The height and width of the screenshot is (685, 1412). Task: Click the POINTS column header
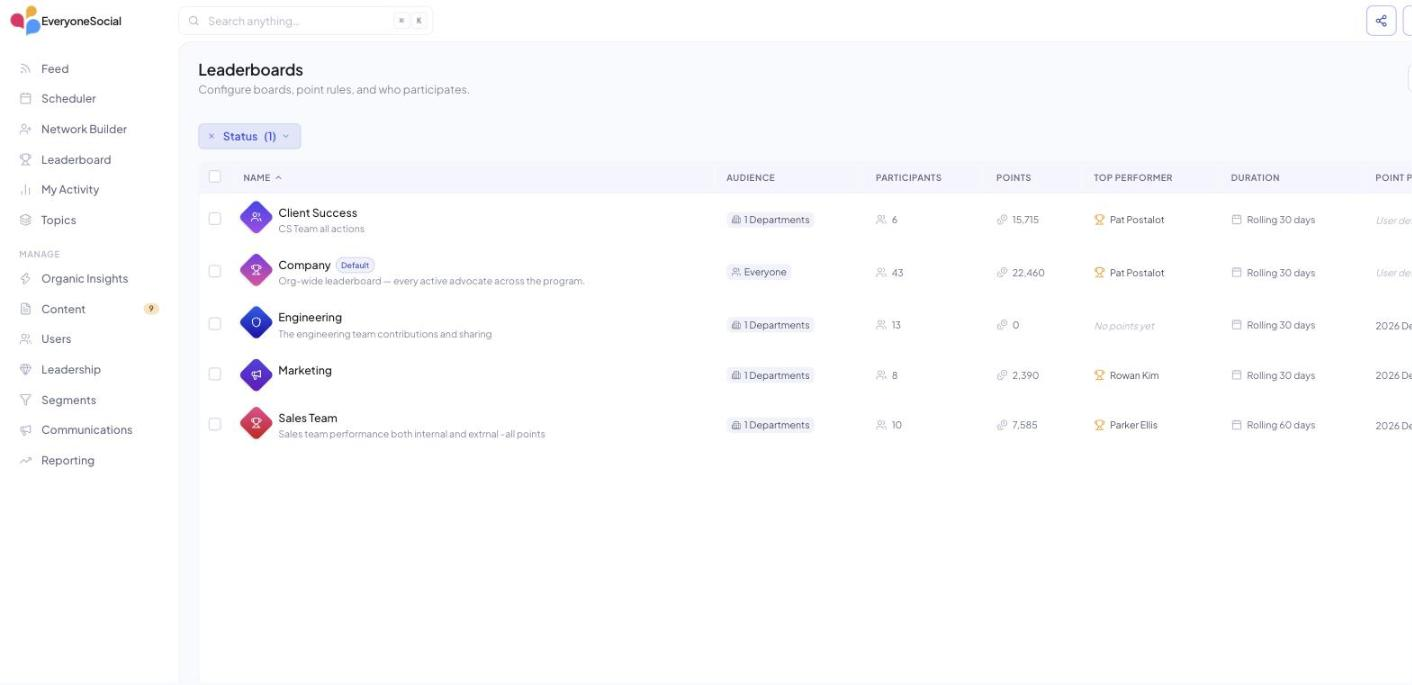(x=1013, y=178)
